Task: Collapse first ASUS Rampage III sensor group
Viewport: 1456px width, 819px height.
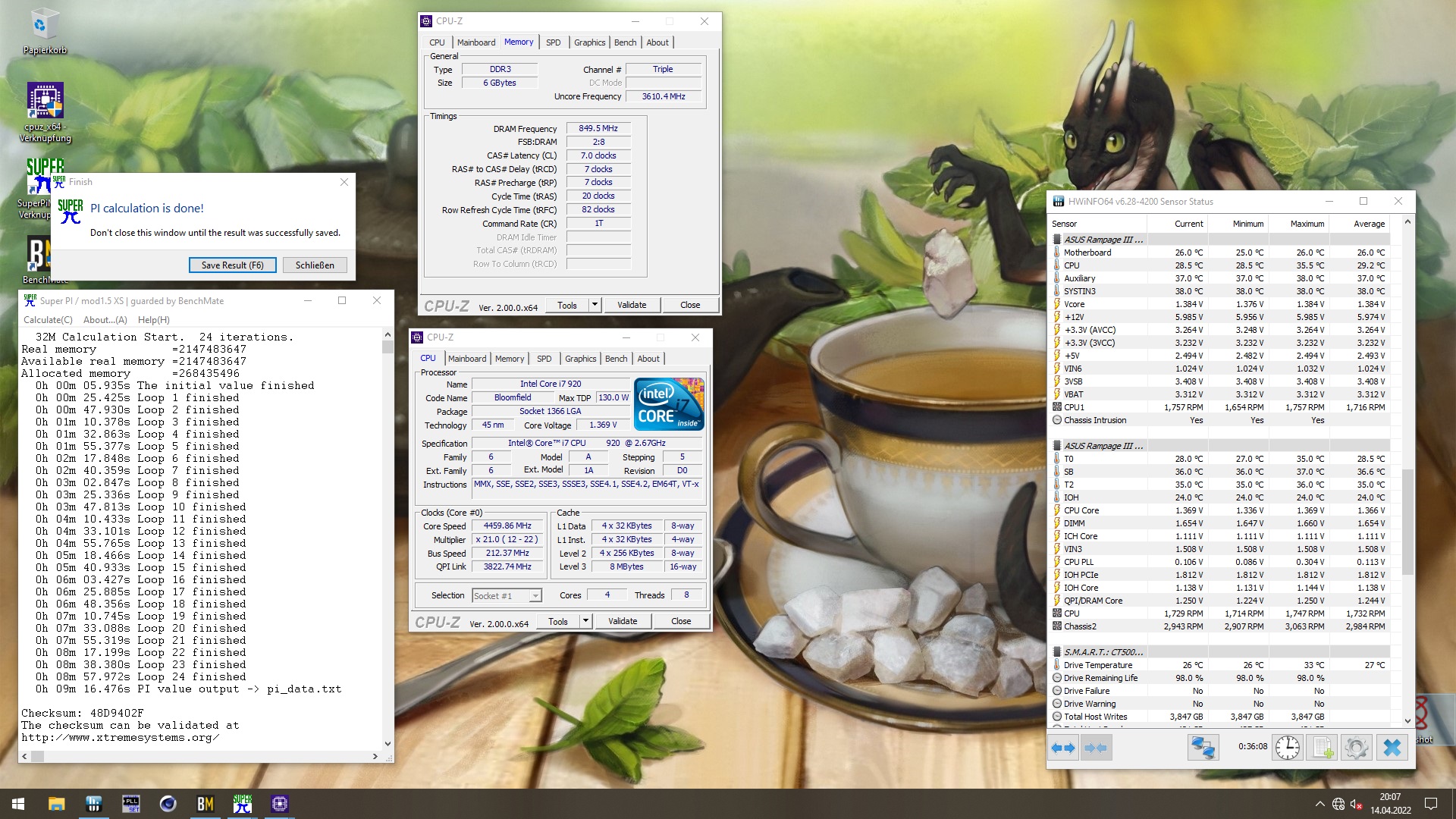Action: (x=1057, y=240)
